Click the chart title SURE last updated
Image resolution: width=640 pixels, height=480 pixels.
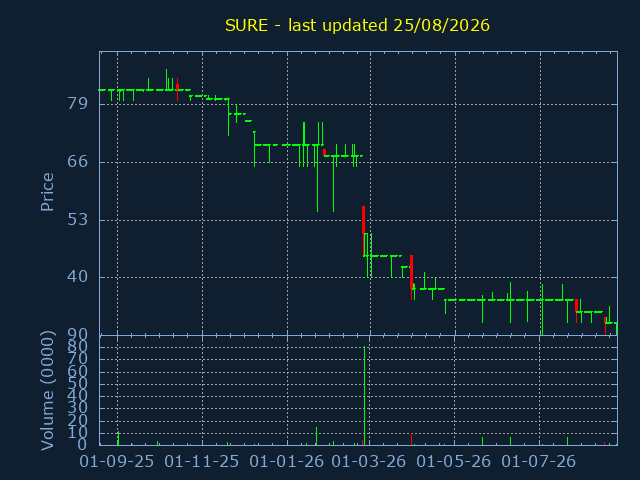pos(357,26)
